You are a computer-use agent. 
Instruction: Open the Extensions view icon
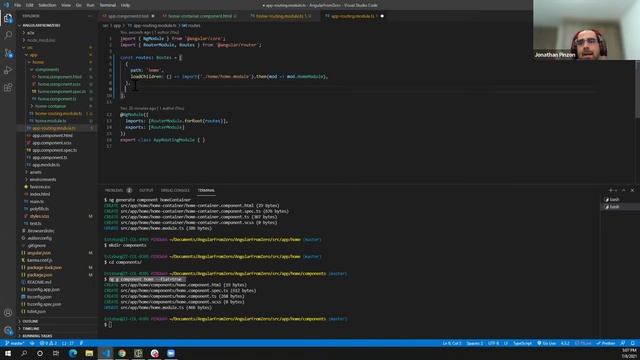8,87
